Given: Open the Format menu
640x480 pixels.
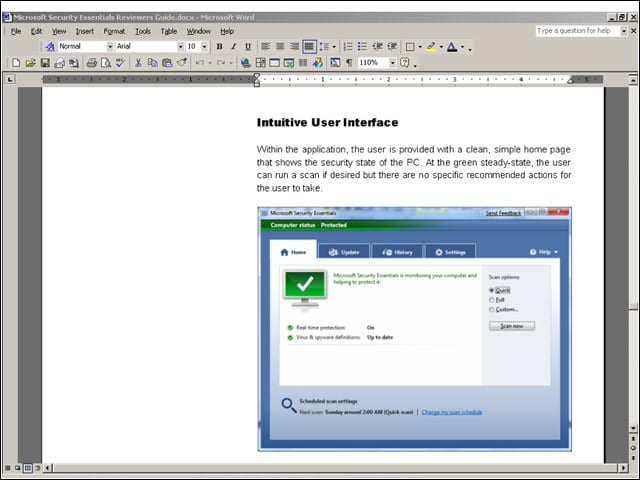Looking at the screenshot, I should [114, 31].
